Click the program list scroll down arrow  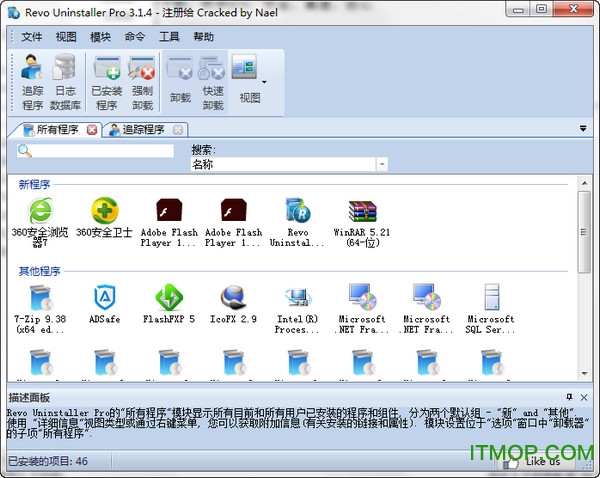click(x=584, y=373)
